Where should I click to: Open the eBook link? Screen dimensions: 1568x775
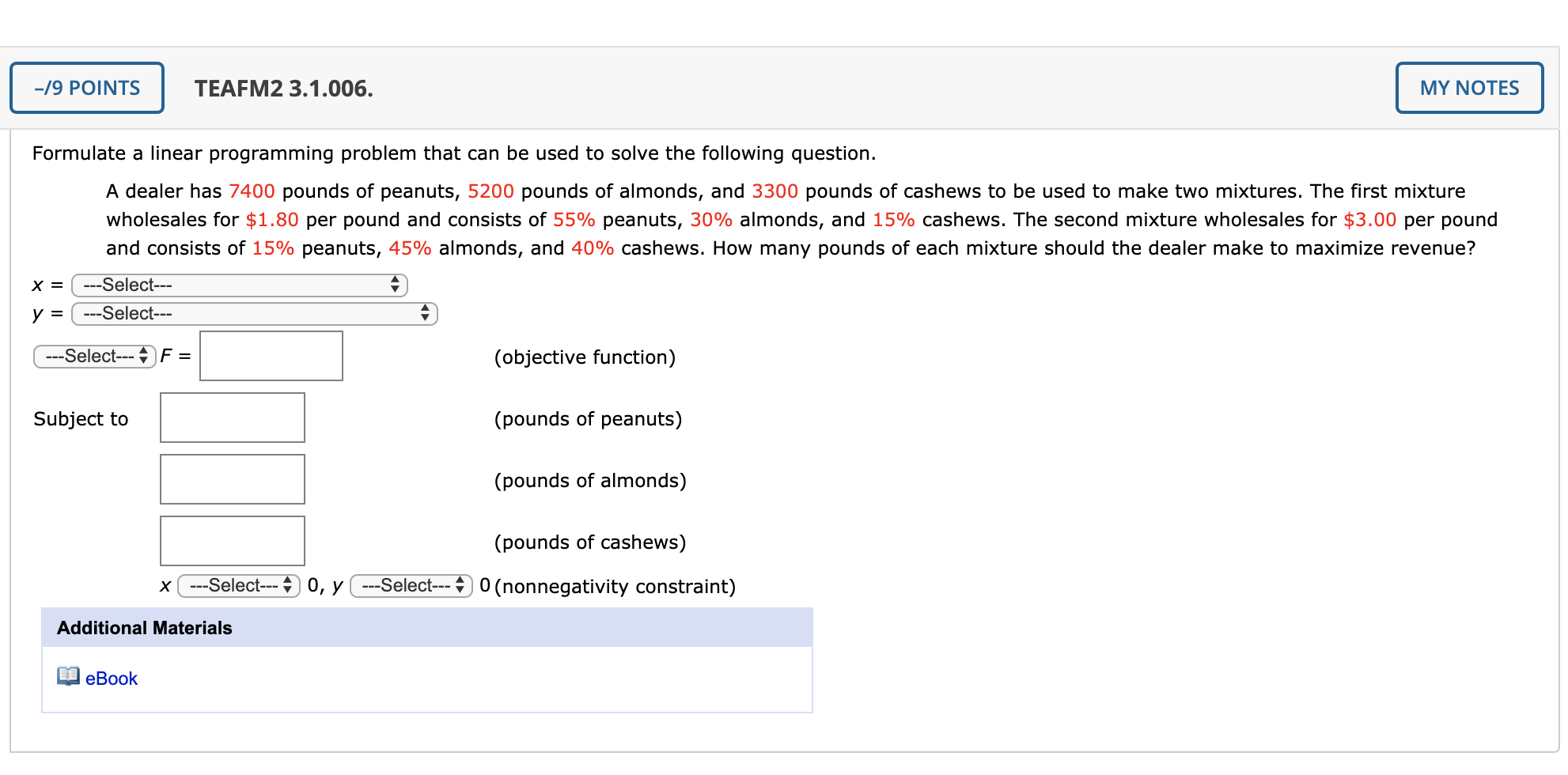pyautogui.click(x=112, y=678)
